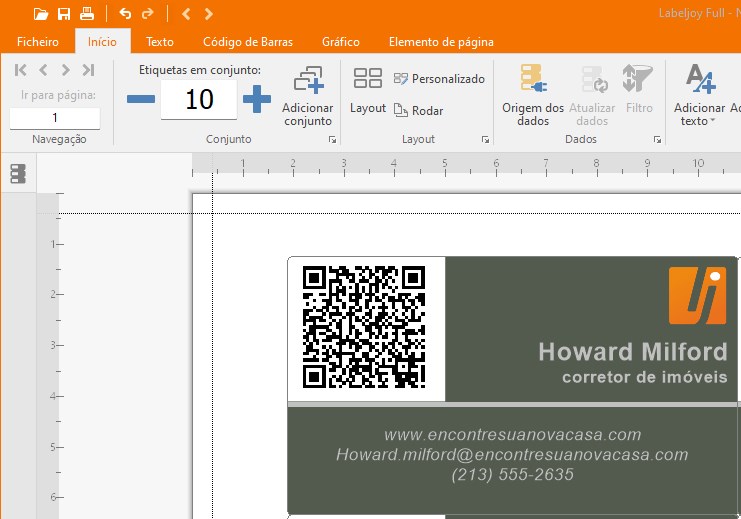Select the www.encontresuanovacasa.com text
This screenshot has width=741, height=519.
click(513, 434)
